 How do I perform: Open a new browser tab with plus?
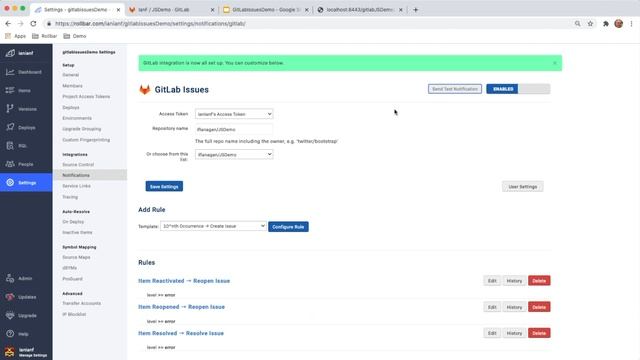416,9
